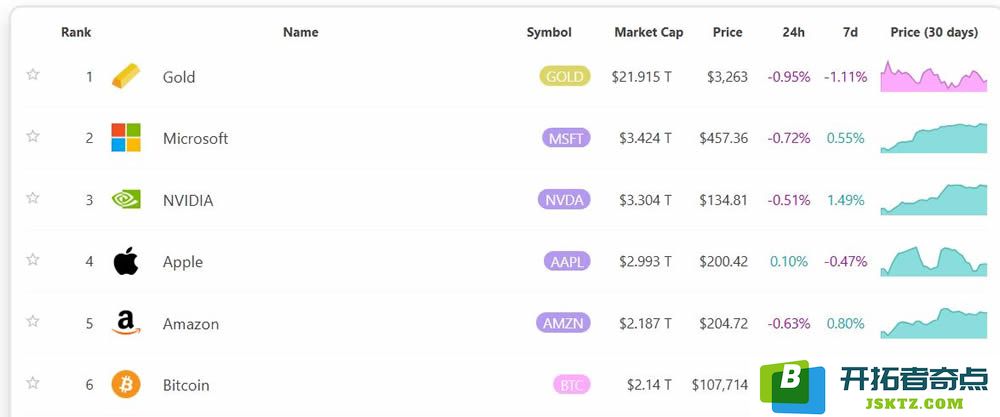This screenshot has height=417, width=1000.
Task: Click the yellow GOLD symbol badge
Action: click(565, 77)
